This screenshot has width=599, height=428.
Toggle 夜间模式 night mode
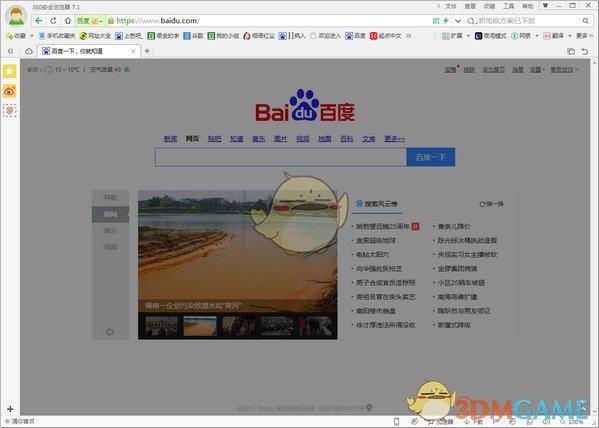click(x=491, y=36)
